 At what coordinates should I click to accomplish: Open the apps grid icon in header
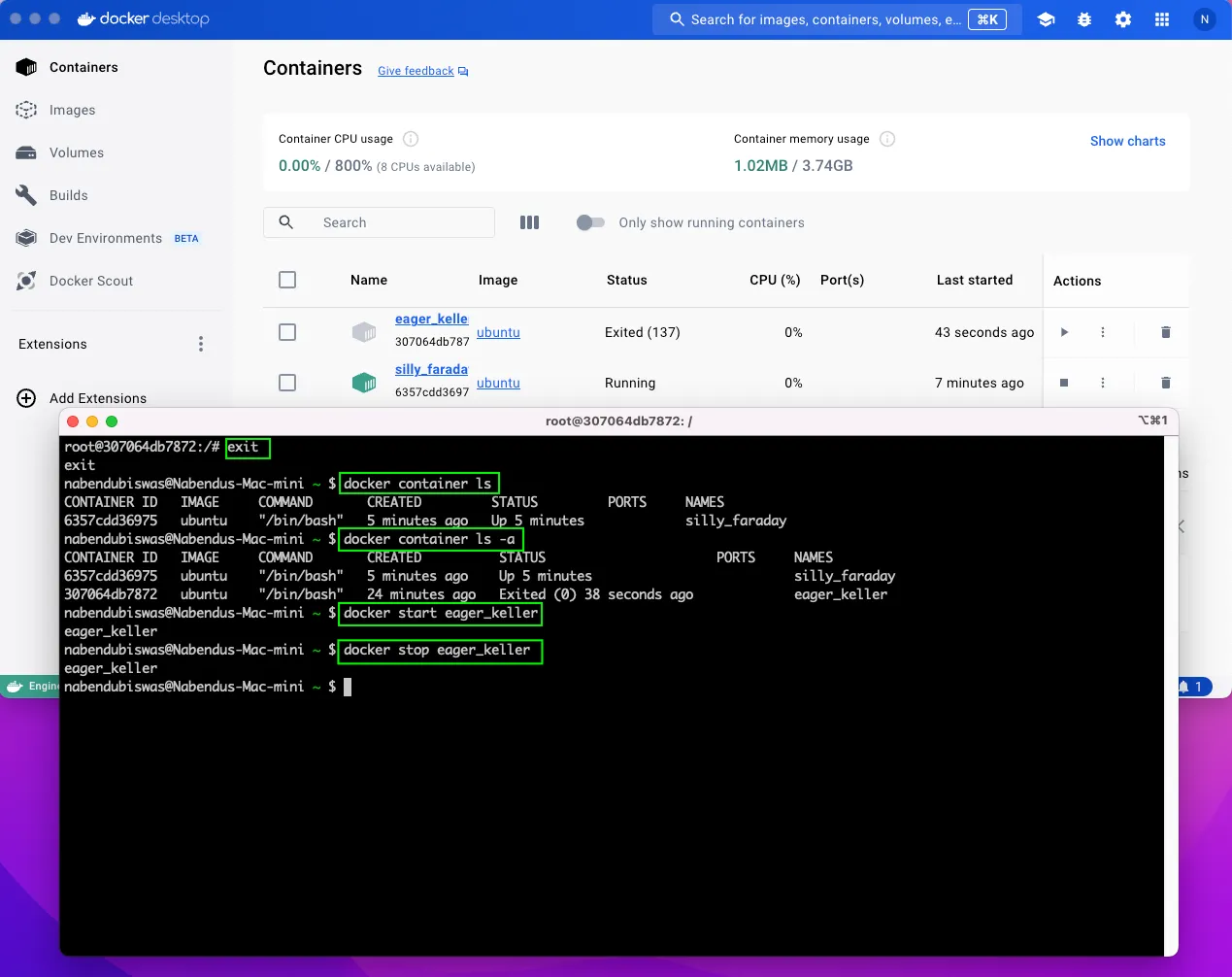(1162, 19)
